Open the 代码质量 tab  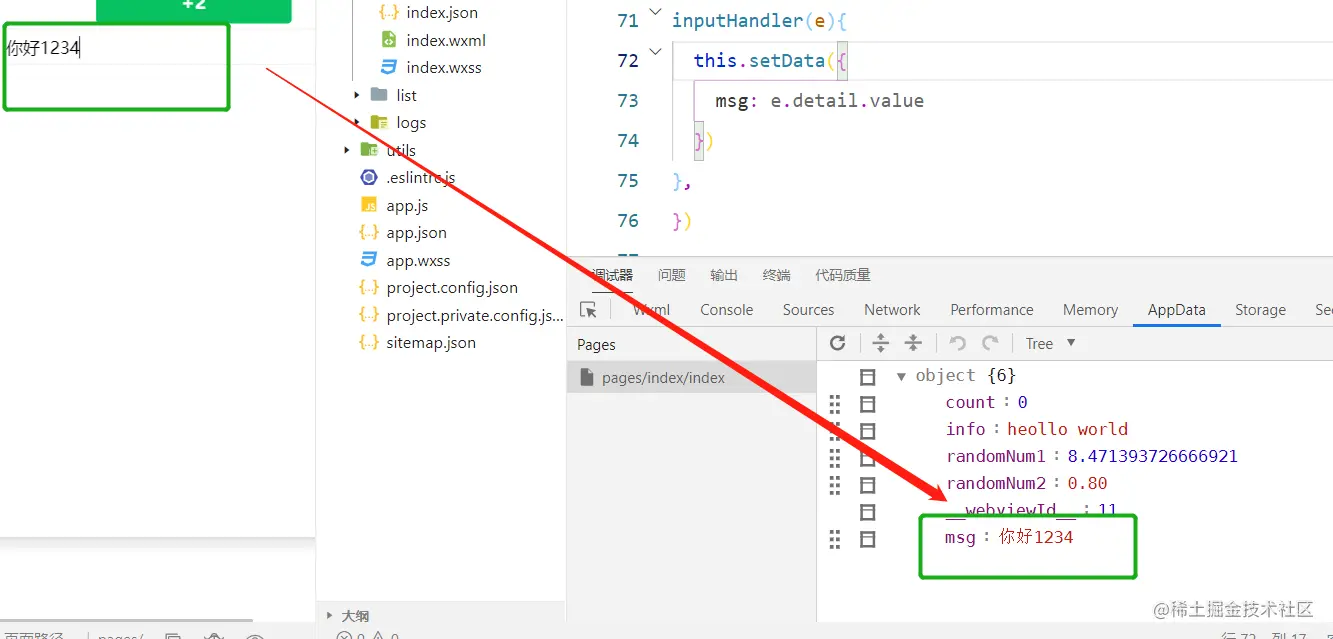(843, 275)
